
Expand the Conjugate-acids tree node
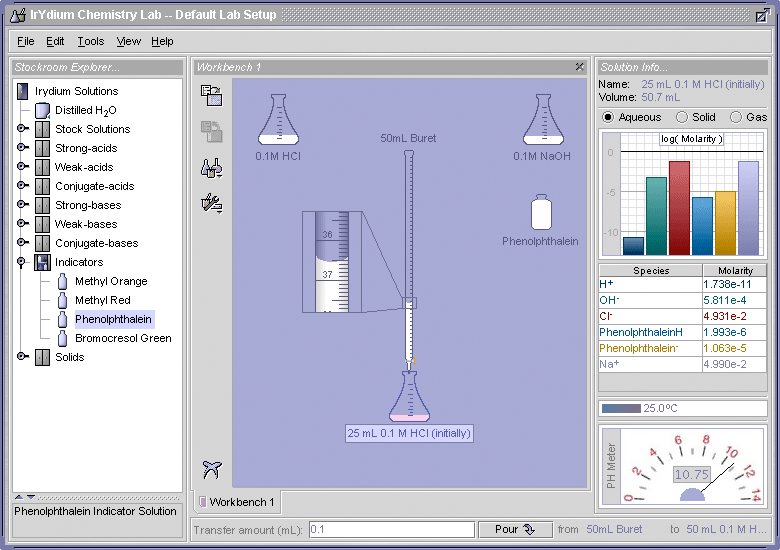[x=22, y=185]
